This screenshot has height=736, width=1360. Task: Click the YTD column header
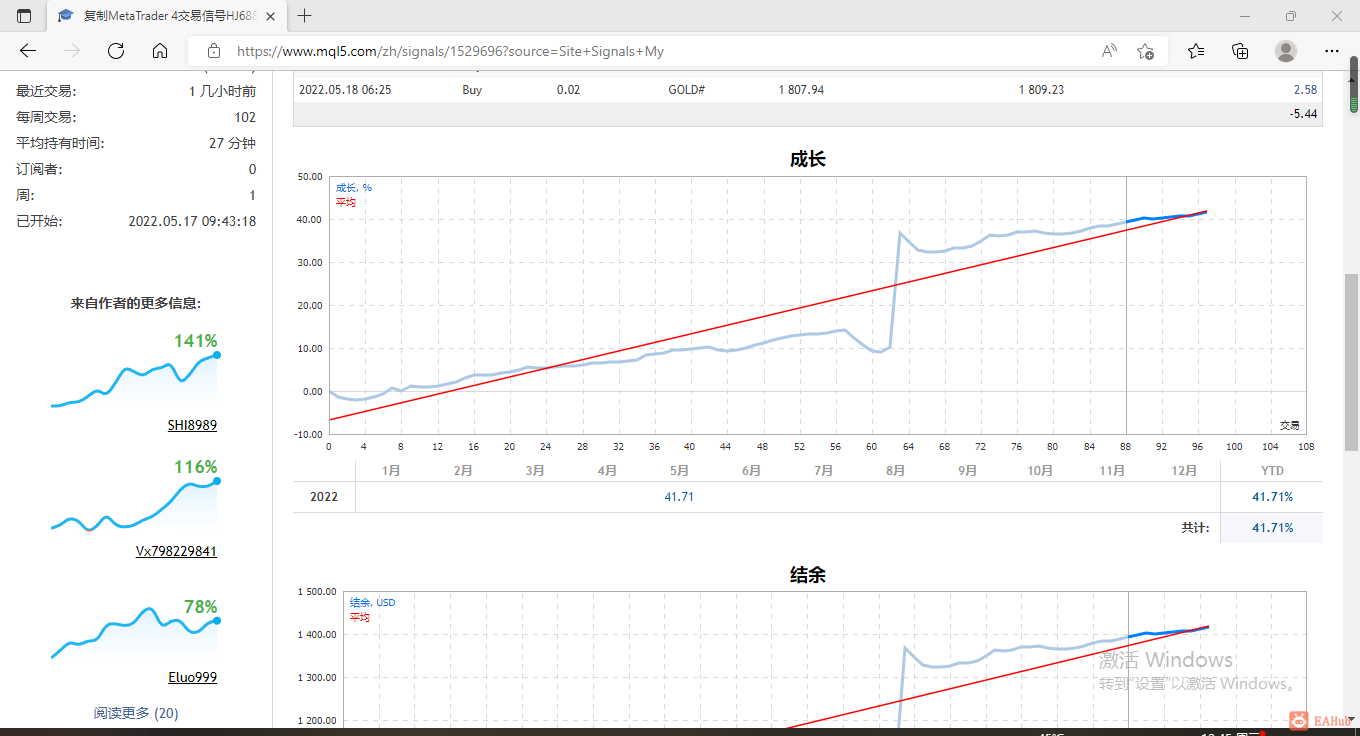point(1272,471)
